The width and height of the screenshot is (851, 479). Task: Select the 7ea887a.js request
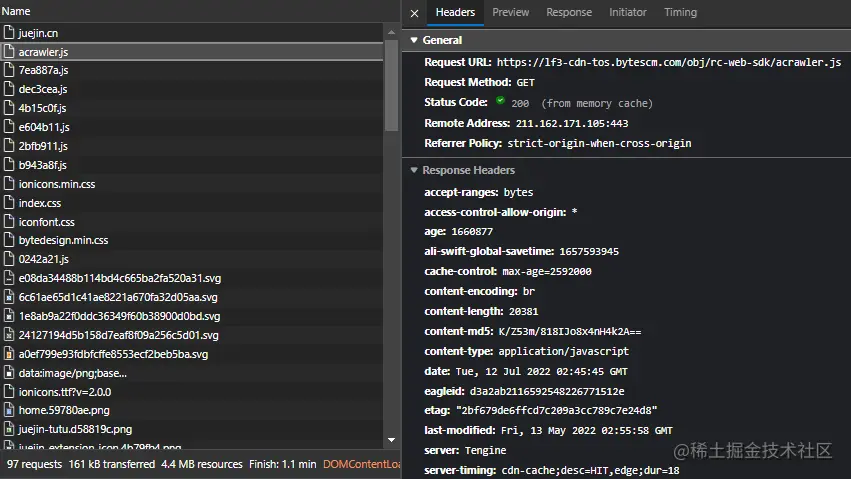[x=192, y=71]
